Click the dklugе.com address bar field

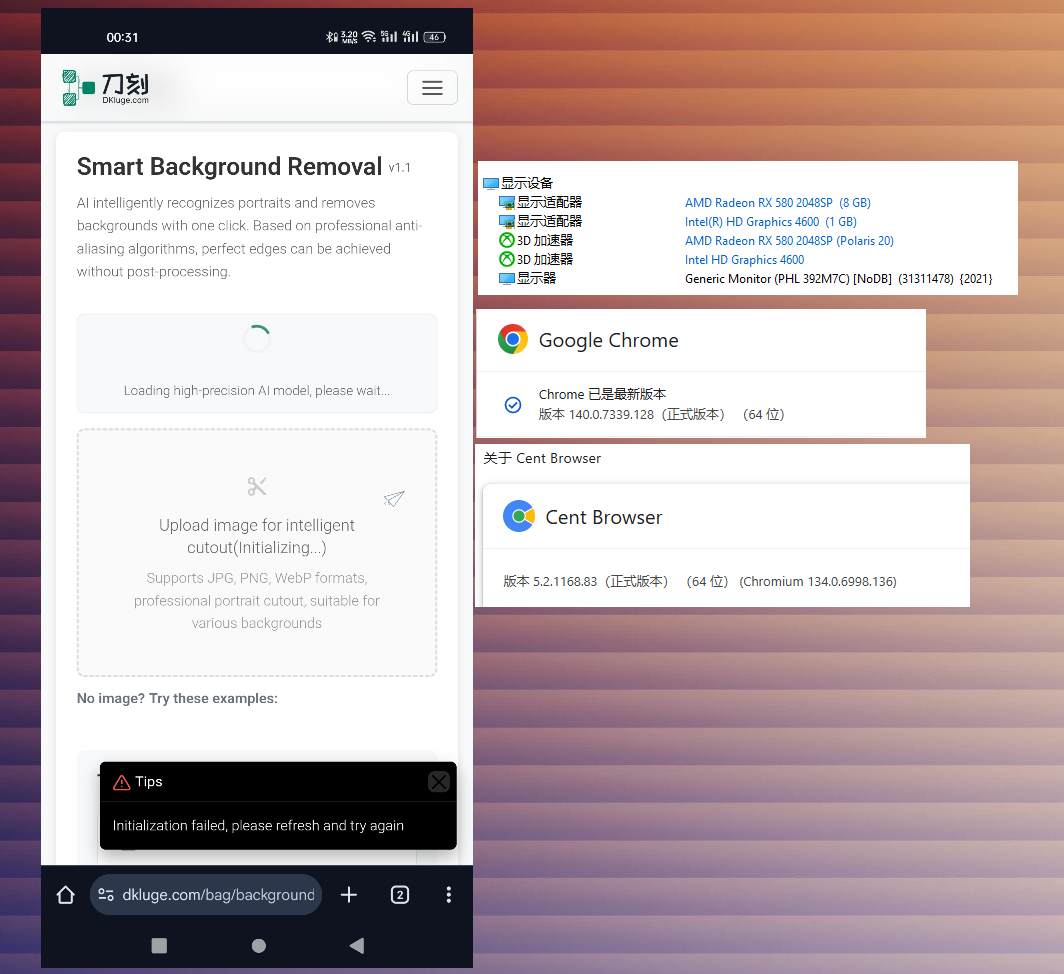click(x=218, y=895)
